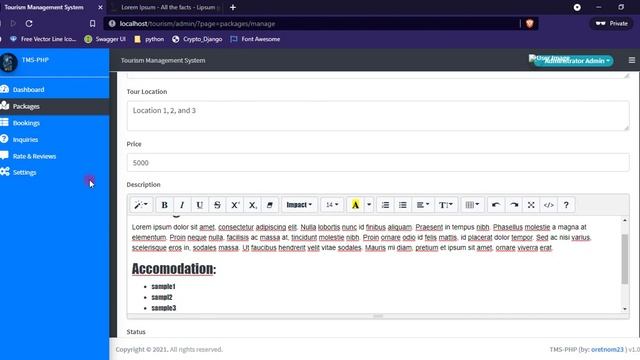
Task: Click the Price input field
Action: tap(378, 162)
